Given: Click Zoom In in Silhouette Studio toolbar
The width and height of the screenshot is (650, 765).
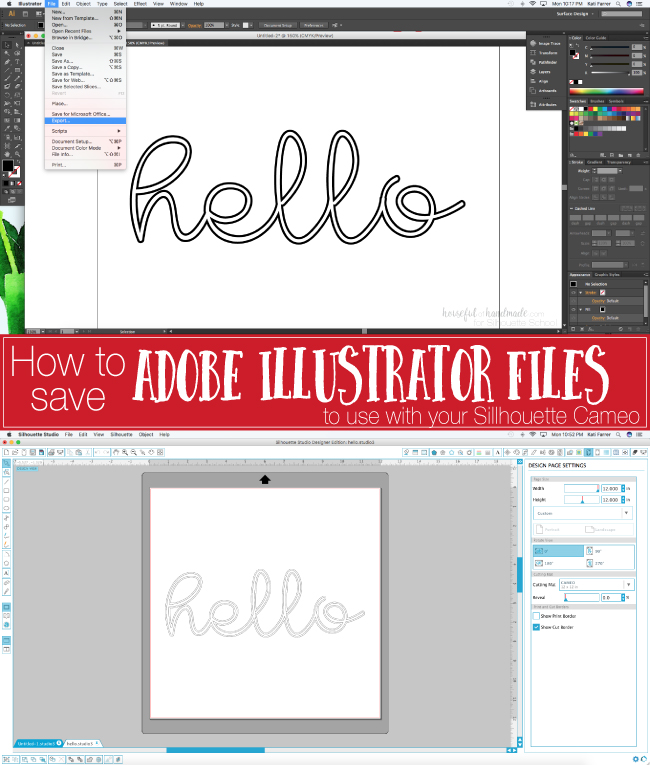Looking at the screenshot, I should tap(125, 452).
